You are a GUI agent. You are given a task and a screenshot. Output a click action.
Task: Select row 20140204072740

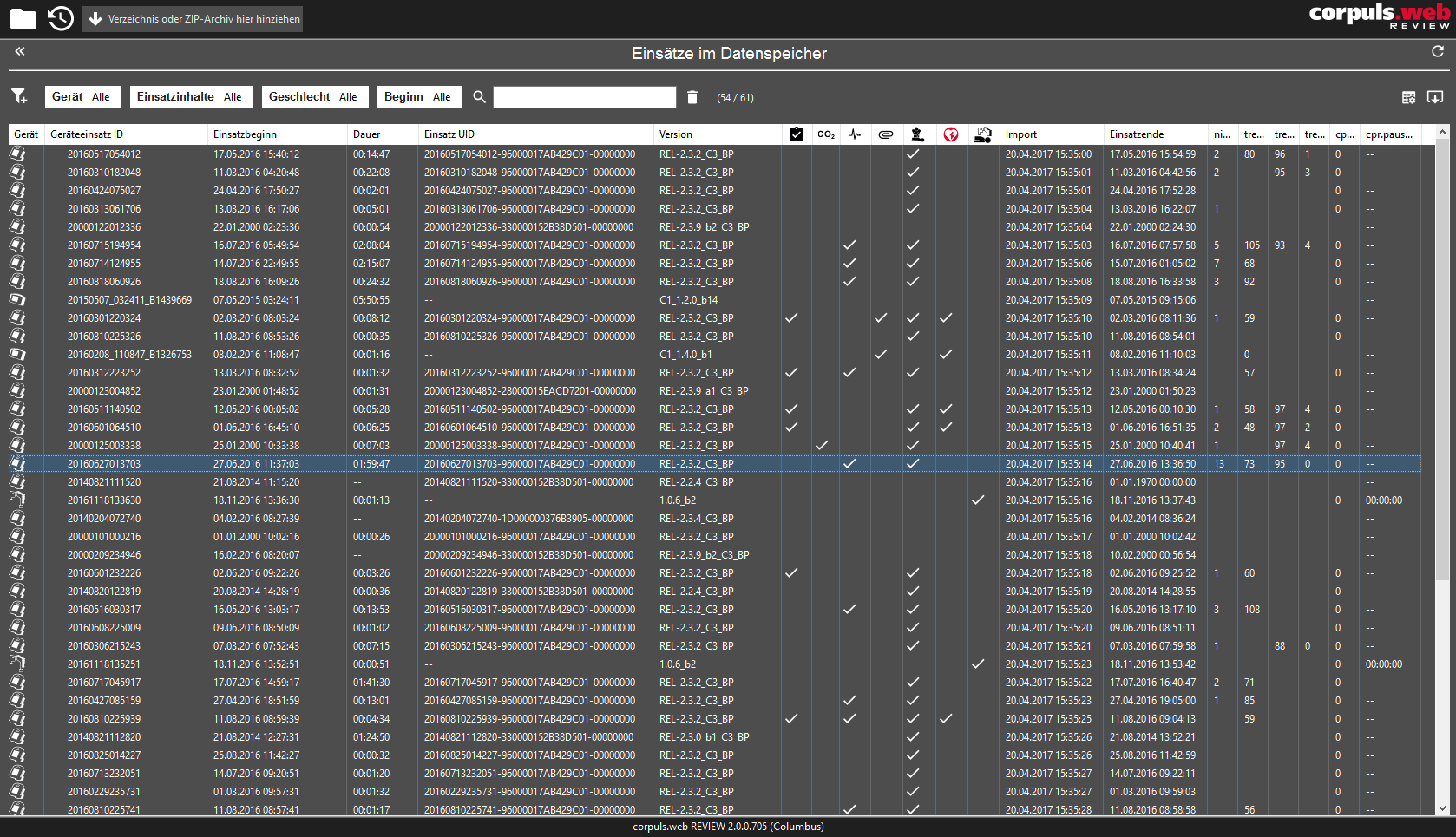coord(715,518)
